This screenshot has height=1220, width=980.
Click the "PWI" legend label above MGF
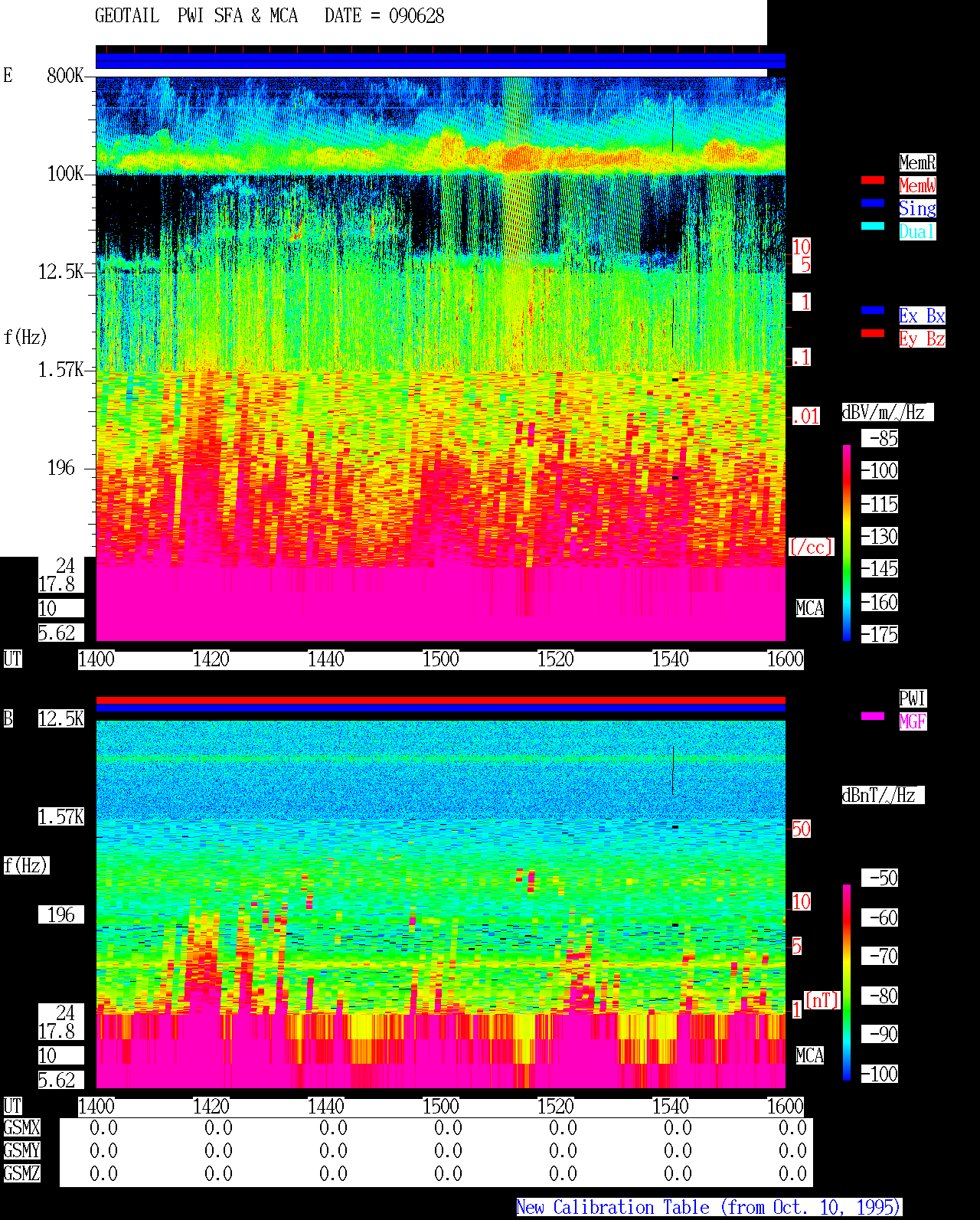(913, 698)
